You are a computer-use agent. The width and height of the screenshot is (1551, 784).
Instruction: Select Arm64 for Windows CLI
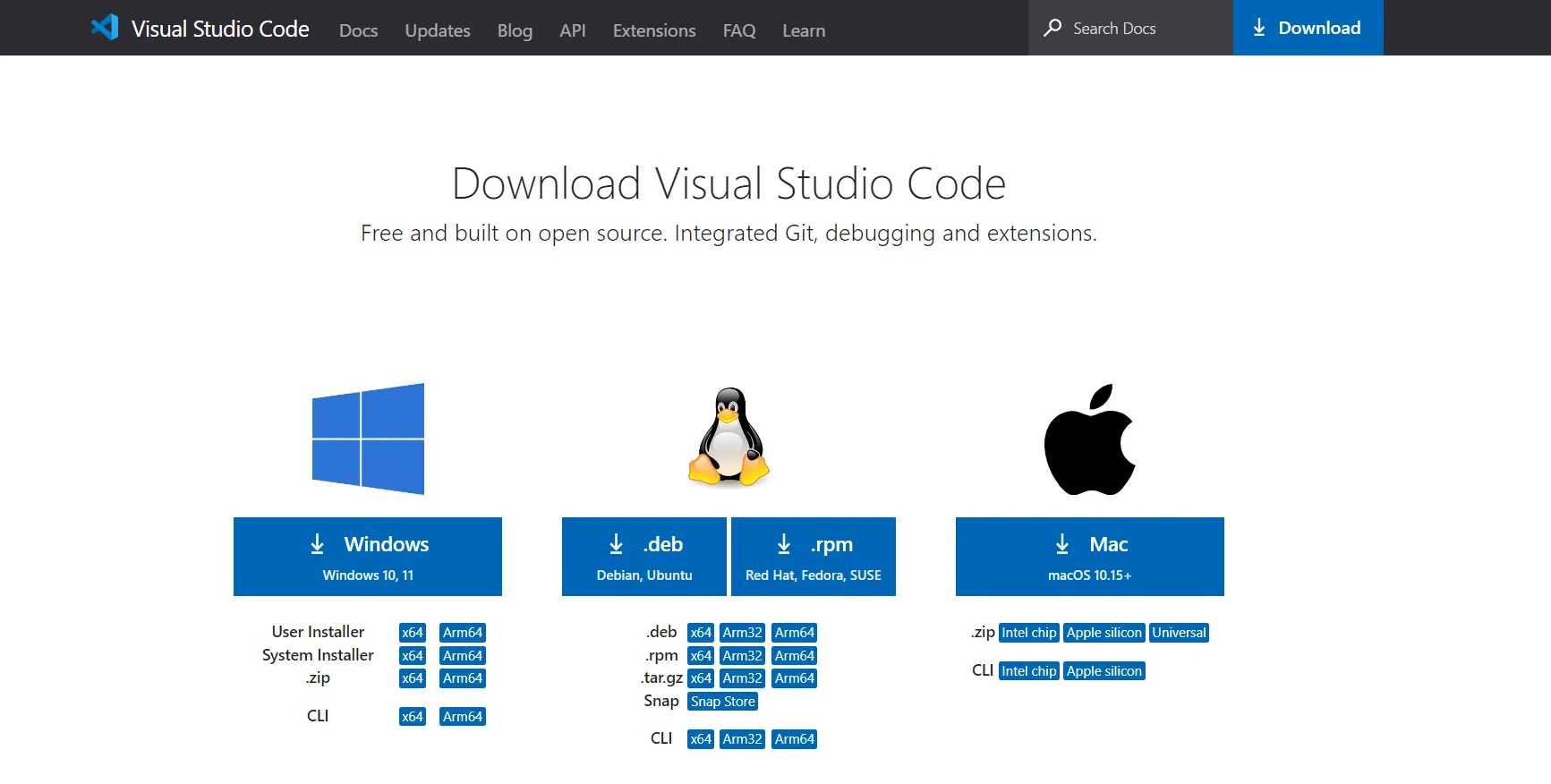[463, 717]
